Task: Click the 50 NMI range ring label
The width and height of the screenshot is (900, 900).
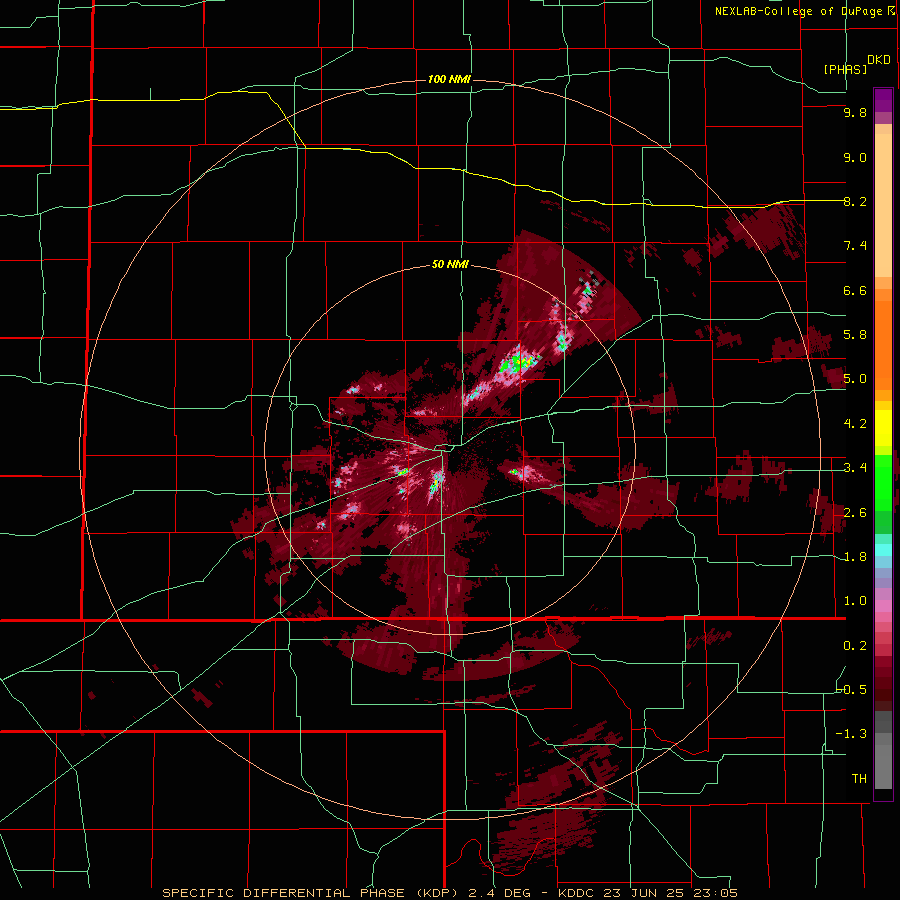Action: 450,264
